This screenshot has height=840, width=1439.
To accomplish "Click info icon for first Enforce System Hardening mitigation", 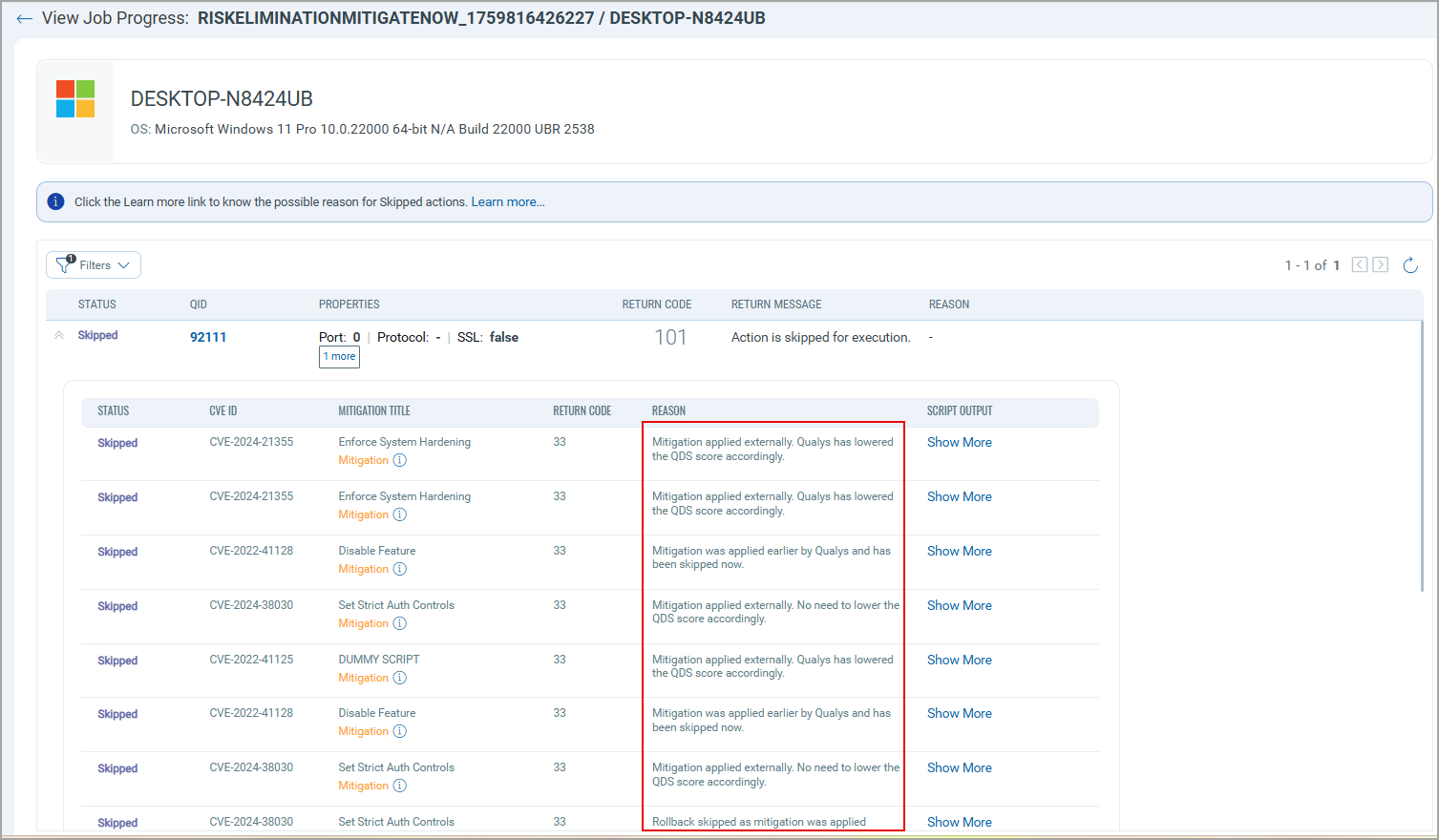I will click(x=399, y=460).
